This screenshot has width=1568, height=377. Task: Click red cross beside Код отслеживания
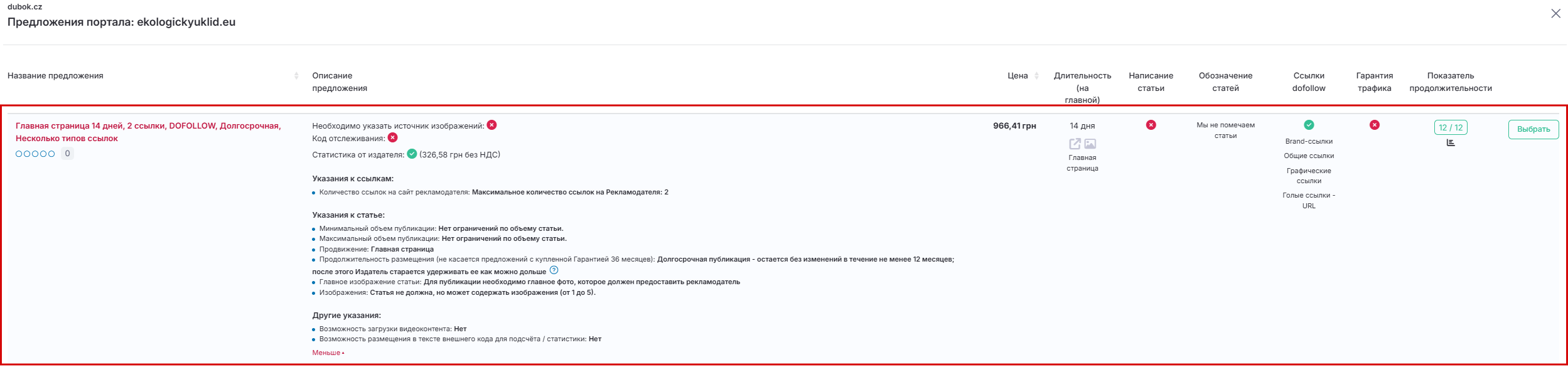pos(393,137)
